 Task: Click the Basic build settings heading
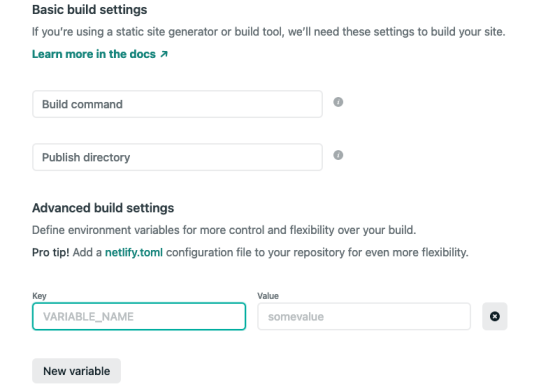pyautogui.click(x=90, y=10)
